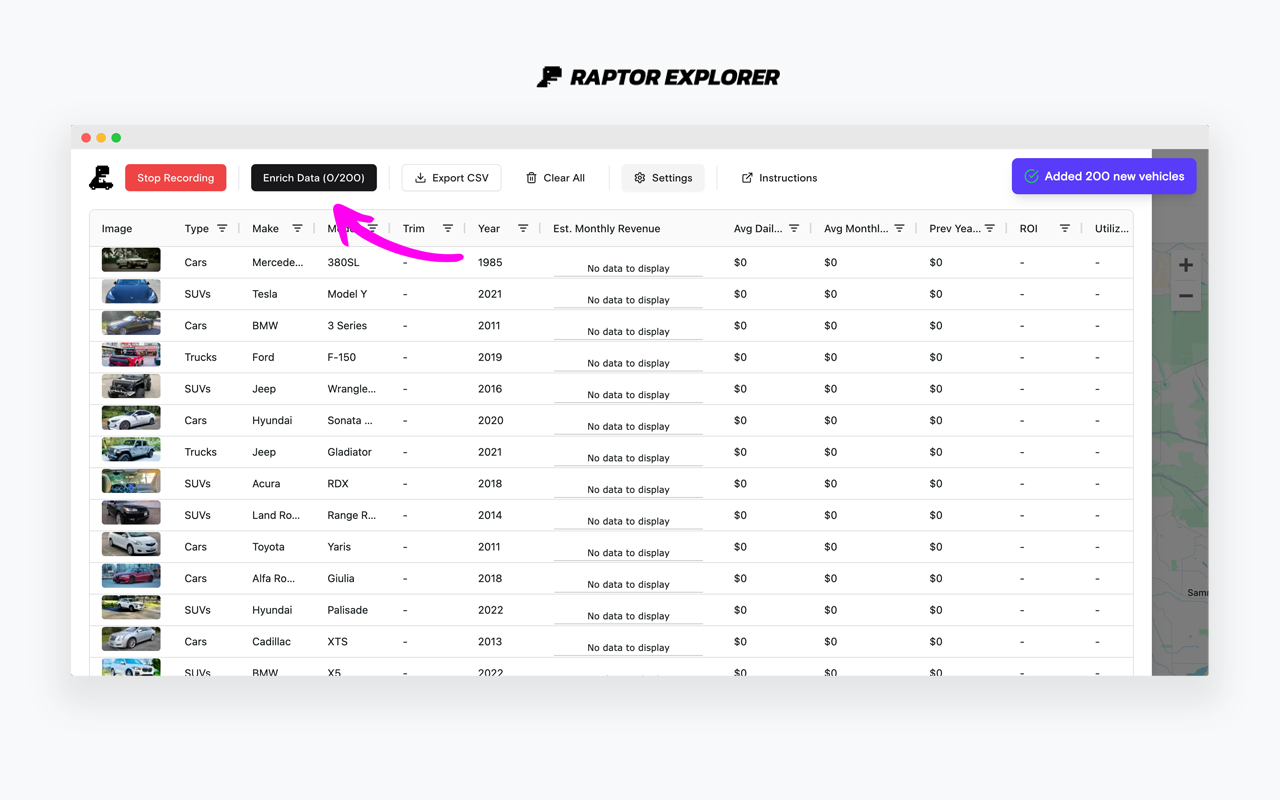Click the map zoom in plus icon
1280x800 pixels.
[x=1186, y=265]
